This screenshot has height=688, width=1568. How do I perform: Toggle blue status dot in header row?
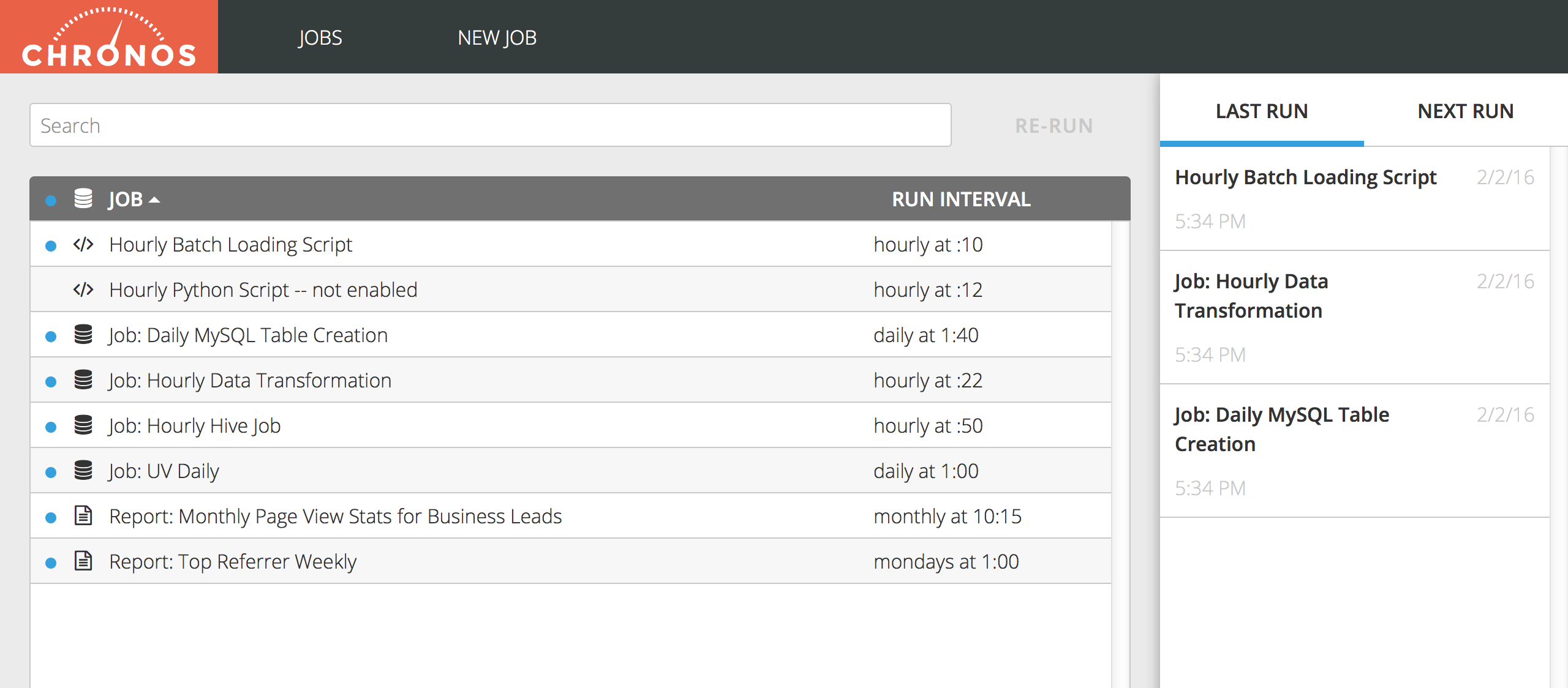[x=51, y=201]
